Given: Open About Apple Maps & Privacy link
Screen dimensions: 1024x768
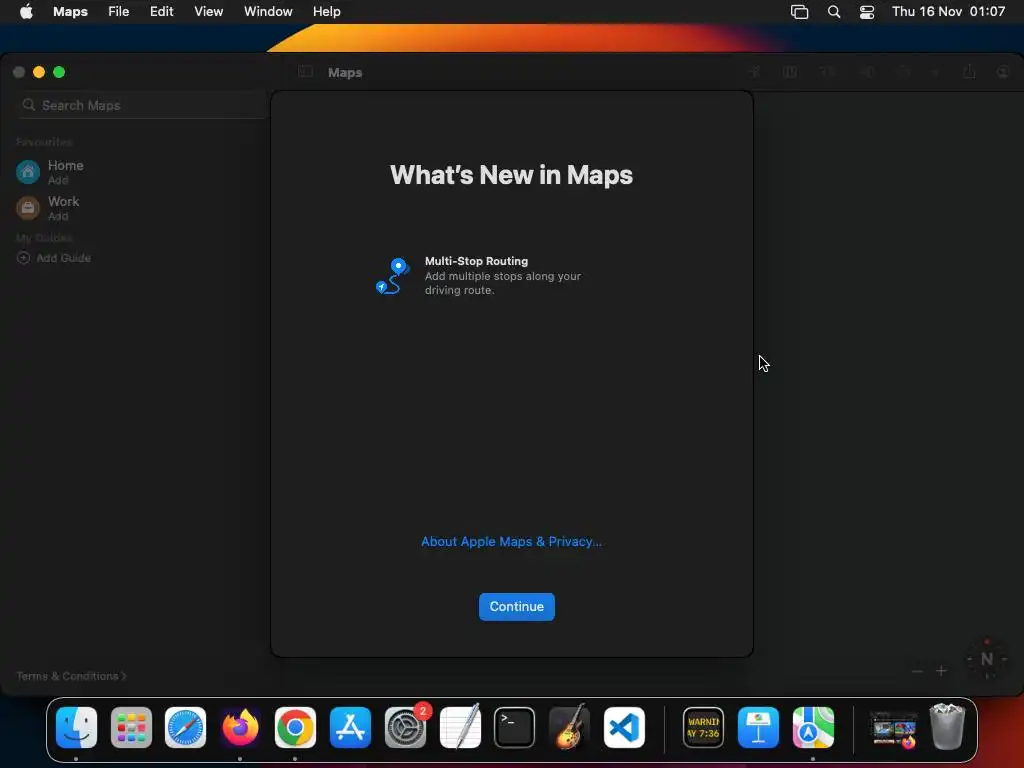Looking at the screenshot, I should [x=511, y=541].
